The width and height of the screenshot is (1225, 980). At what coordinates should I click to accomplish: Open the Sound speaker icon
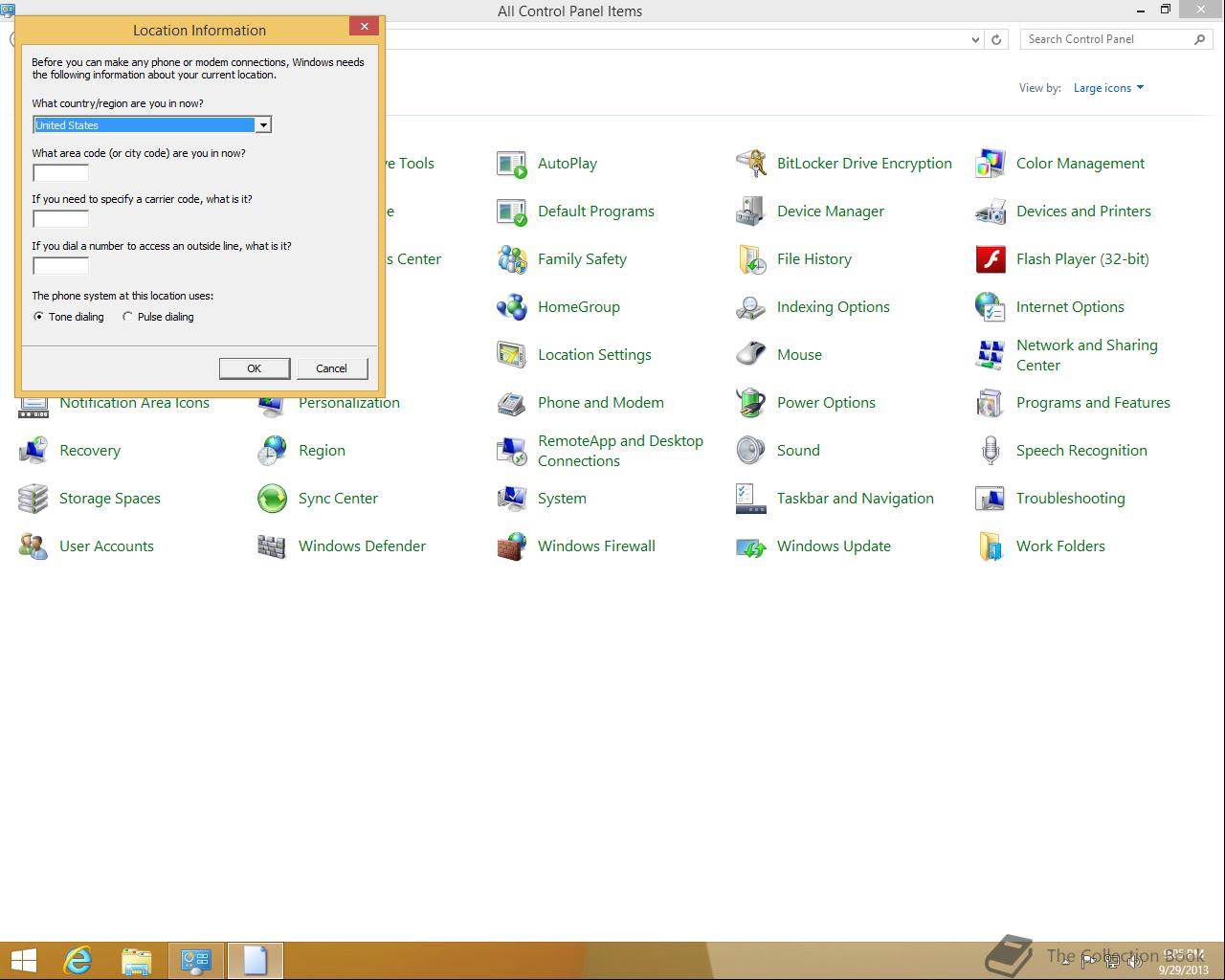pos(751,451)
